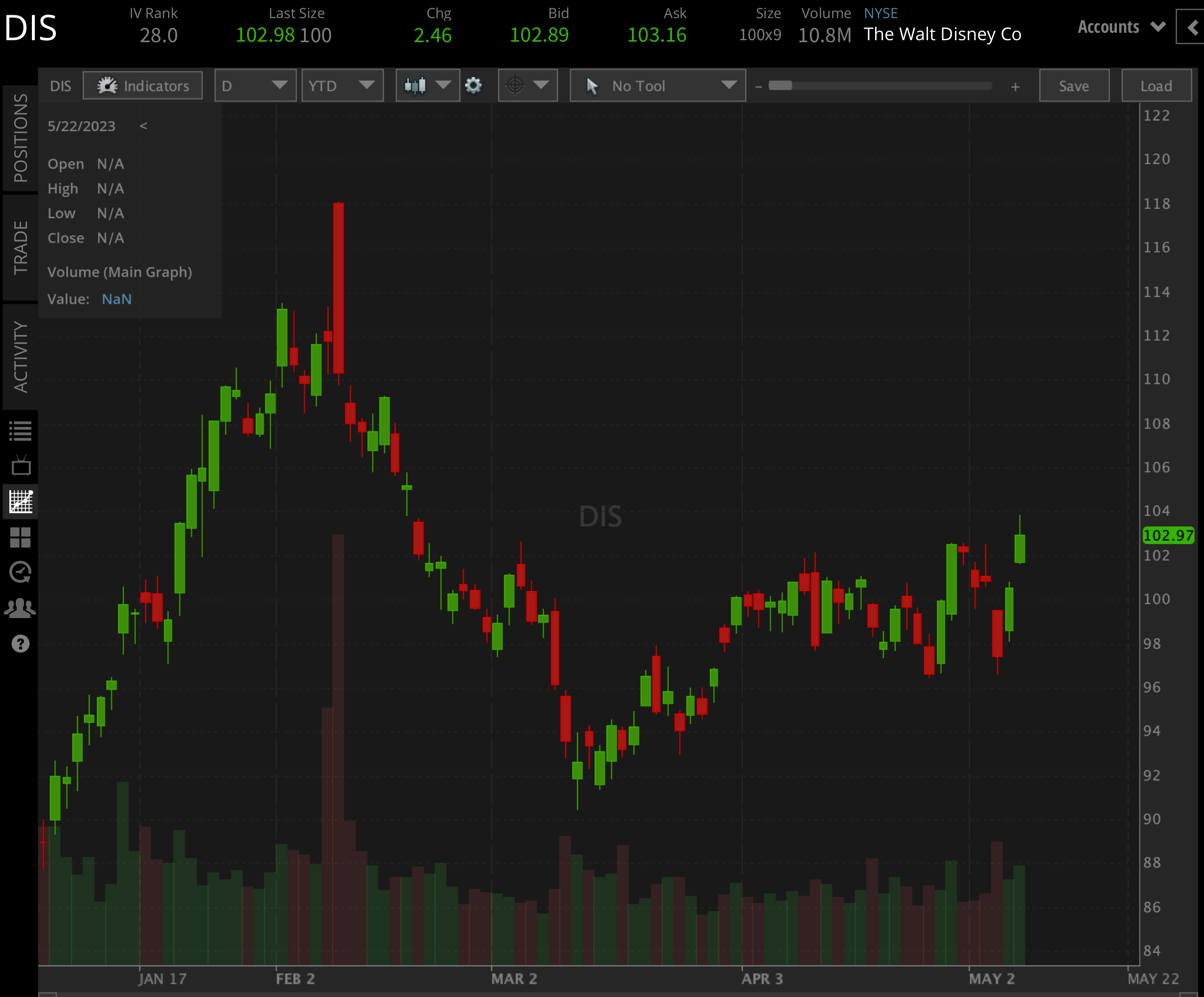The width and height of the screenshot is (1204, 997).
Task: Open the grid layout icon
Action: click(21, 537)
